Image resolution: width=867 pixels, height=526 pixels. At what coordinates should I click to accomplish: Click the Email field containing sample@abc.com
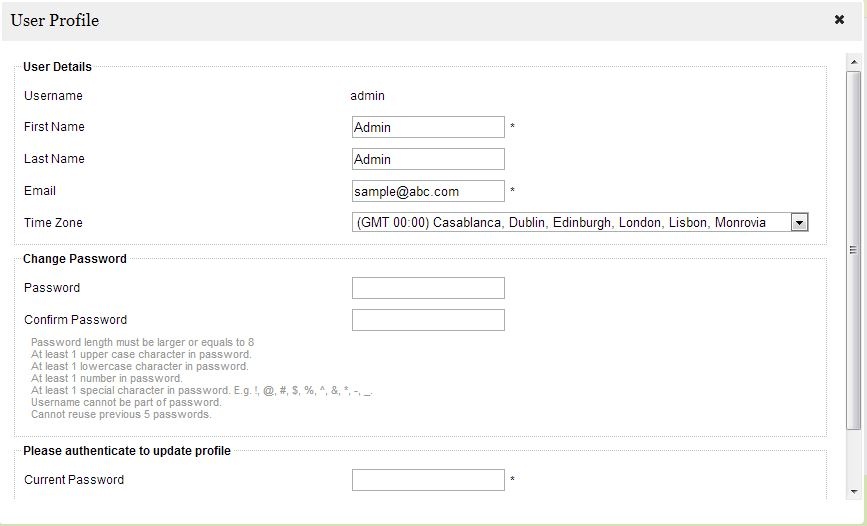click(428, 191)
